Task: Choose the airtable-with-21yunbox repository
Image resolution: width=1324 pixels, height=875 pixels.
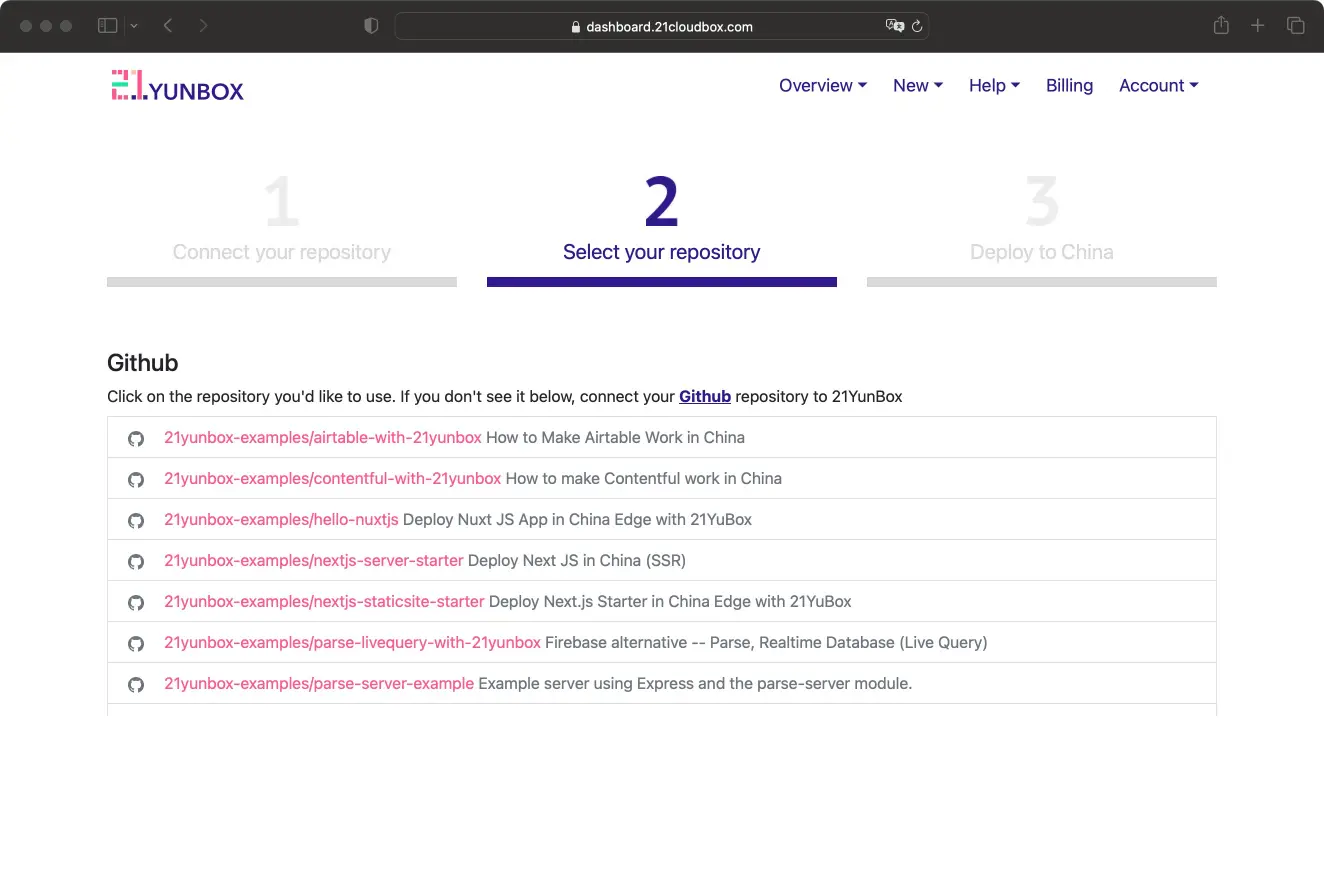Action: tap(323, 438)
